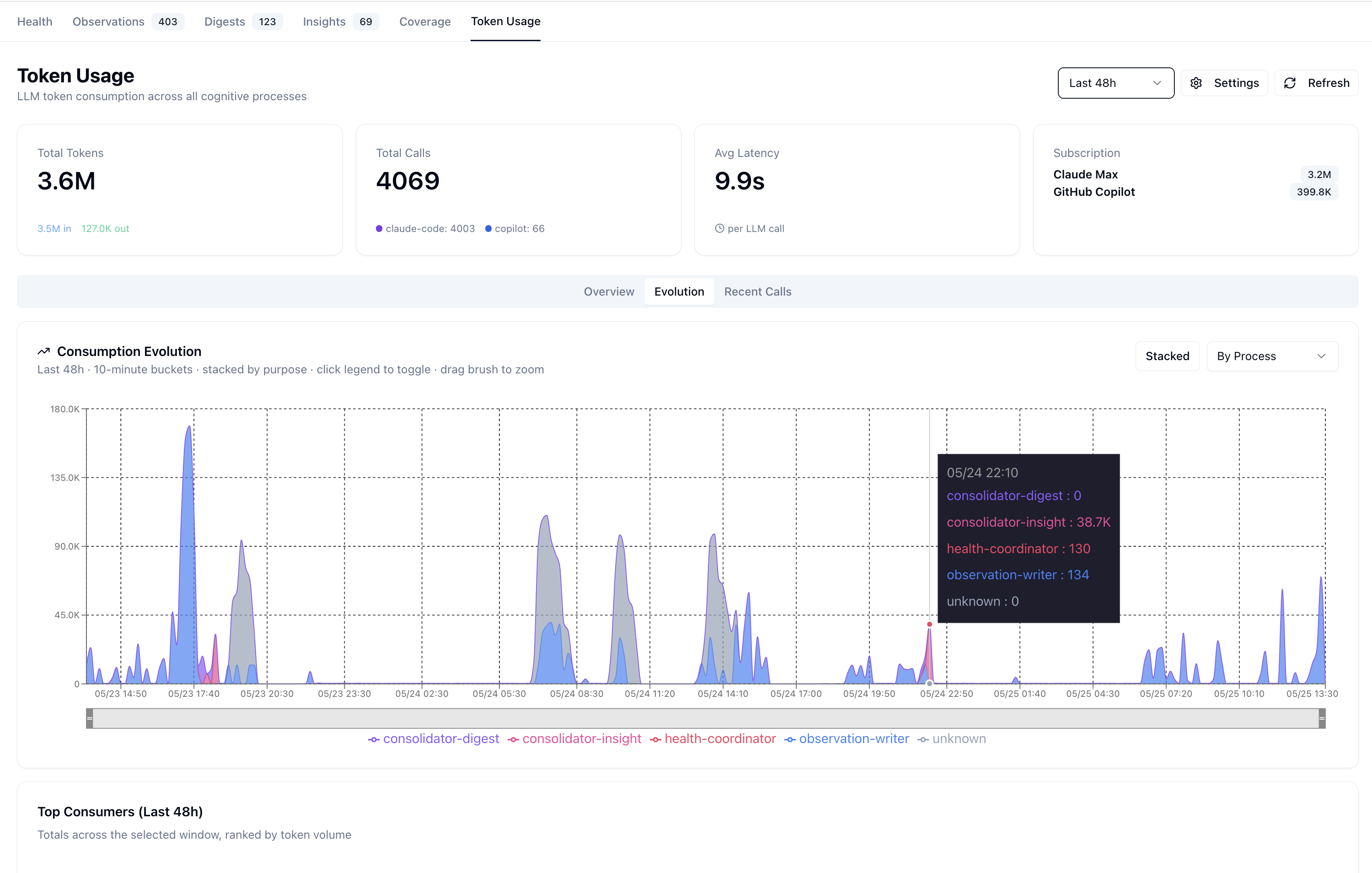Click the GitHub Copilot 399.8K badge
Image resolution: width=1372 pixels, height=873 pixels.
coord(1313,192)
